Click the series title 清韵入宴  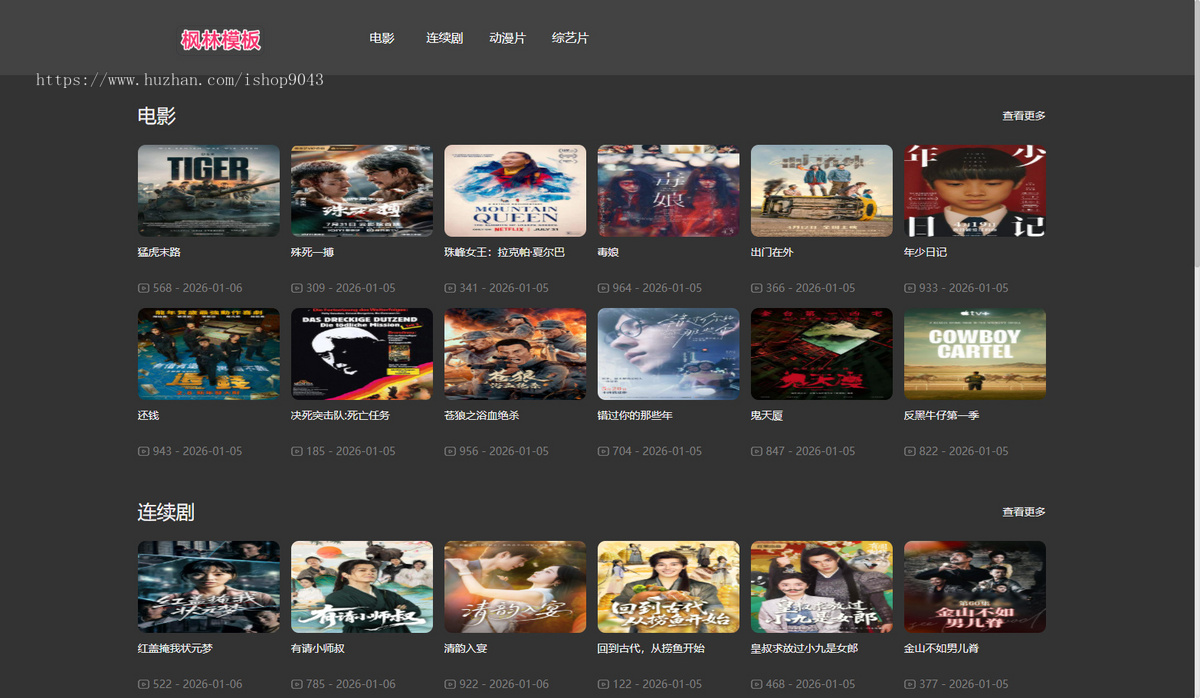[466, 648]
